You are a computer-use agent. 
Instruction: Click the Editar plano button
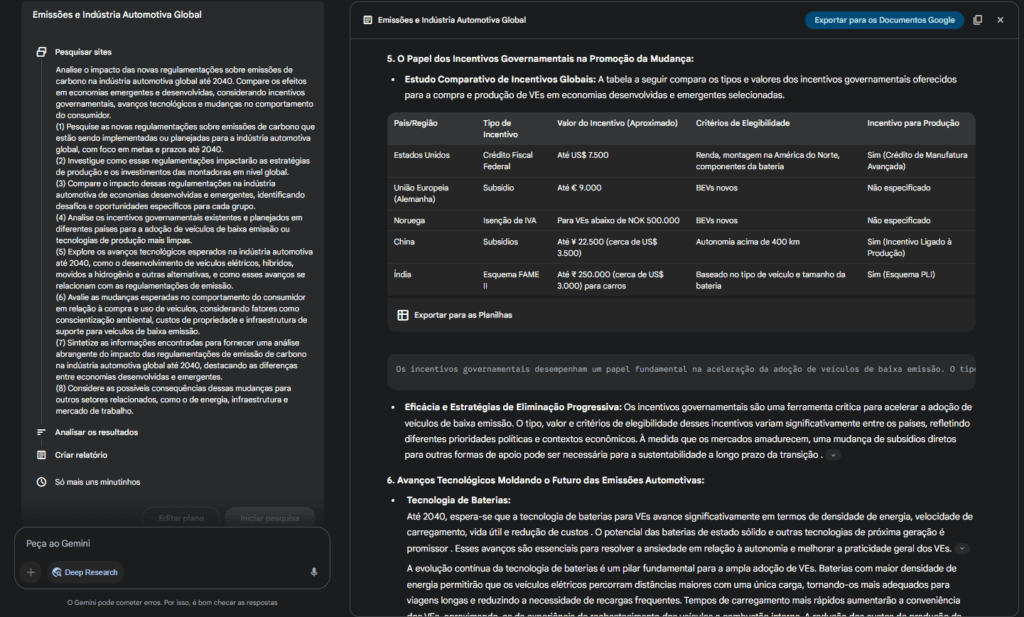tap(181, 519)
